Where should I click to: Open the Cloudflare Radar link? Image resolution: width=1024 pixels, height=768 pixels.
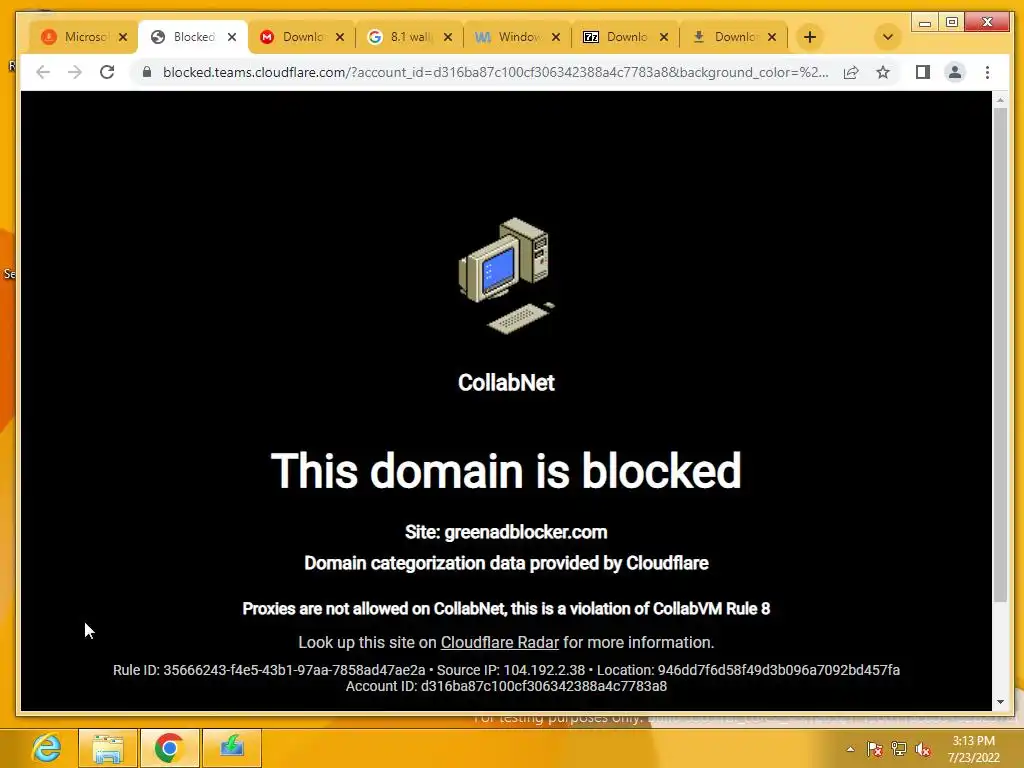tap(500, 642)
